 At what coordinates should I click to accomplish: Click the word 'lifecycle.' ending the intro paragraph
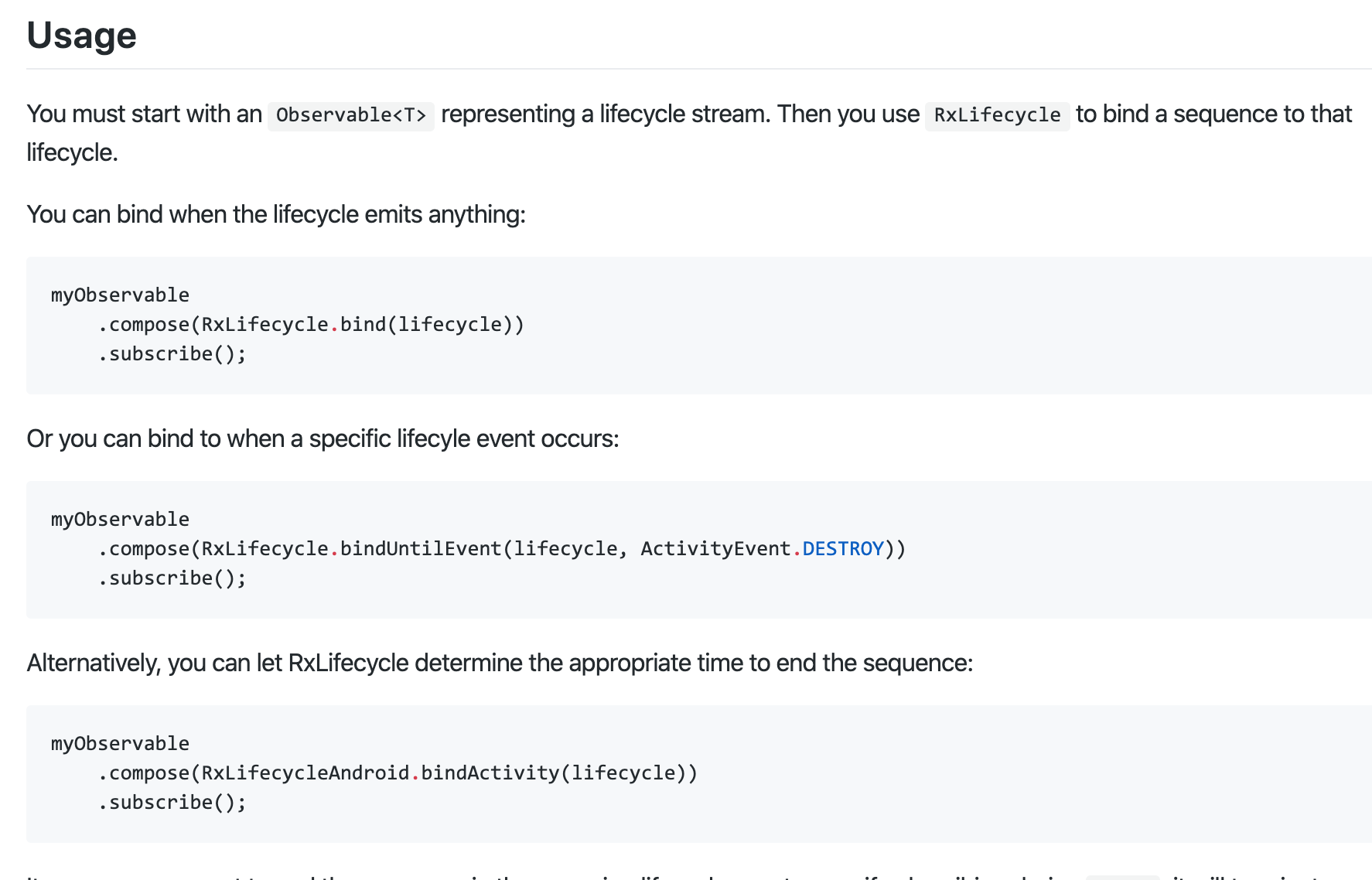[x=72, y=152]
